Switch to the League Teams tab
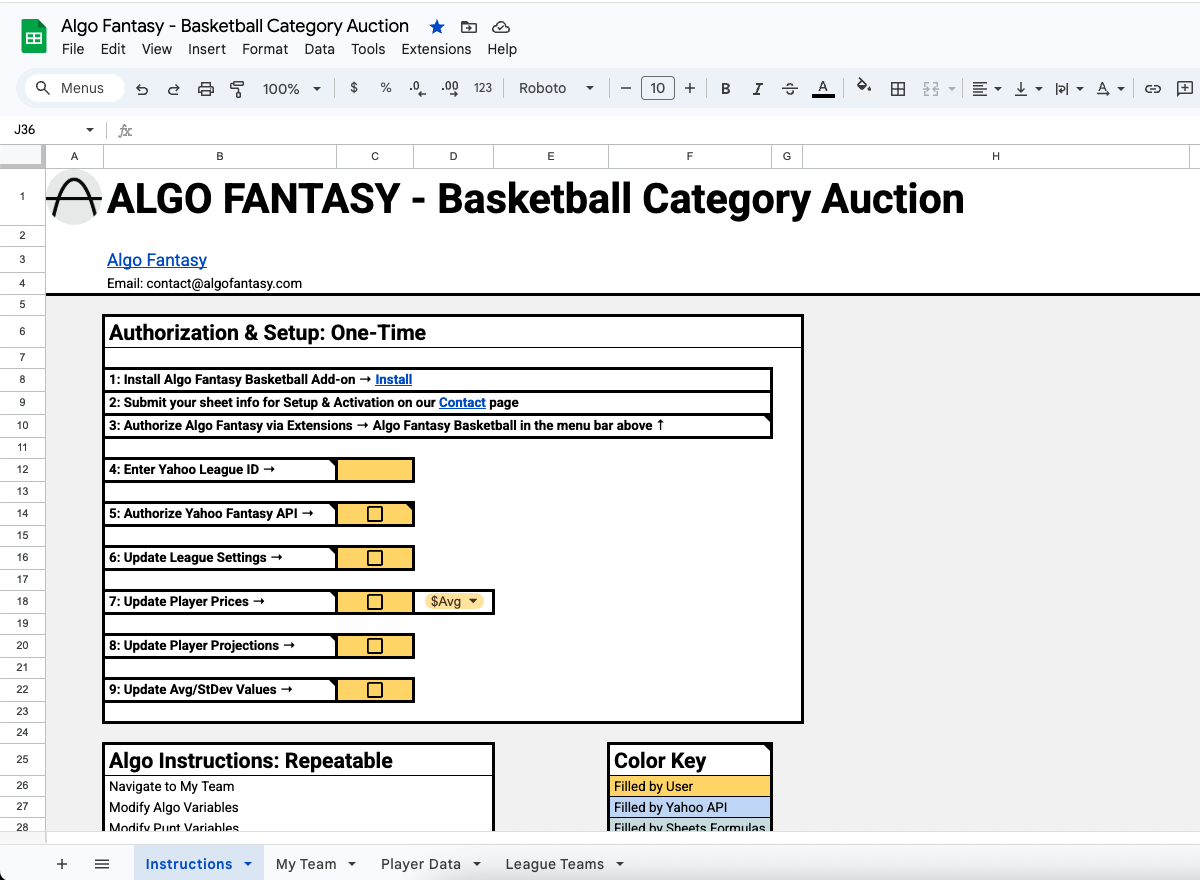The image size is (1200, 880). pyautogui.click(x=555, y=864)
